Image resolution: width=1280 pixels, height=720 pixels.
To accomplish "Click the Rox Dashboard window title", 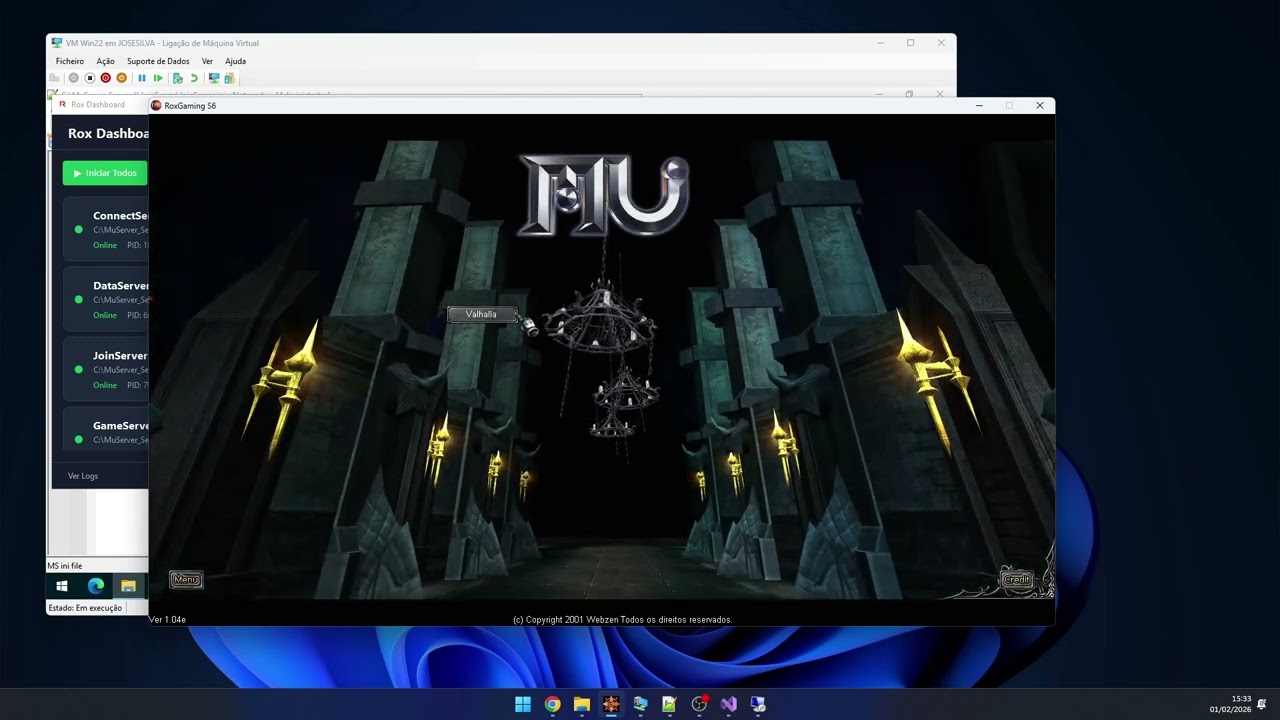I will tap(98, 105).
